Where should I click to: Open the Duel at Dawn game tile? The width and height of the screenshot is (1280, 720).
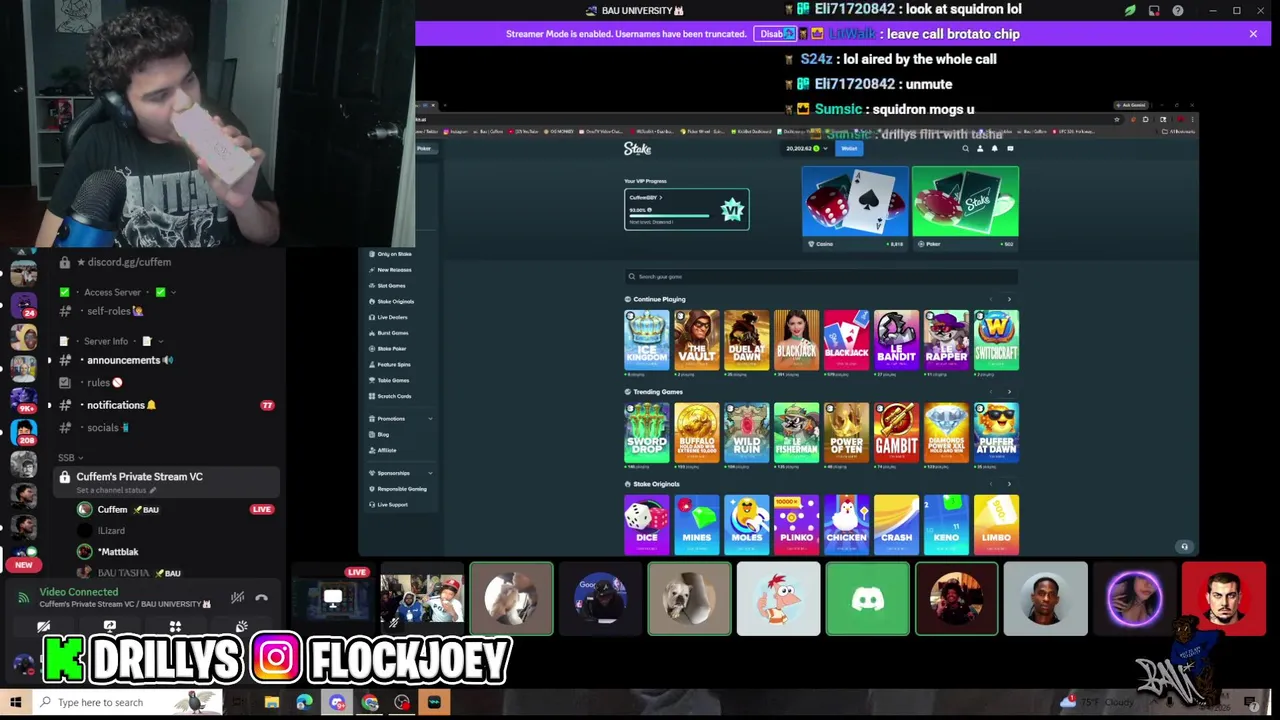coord(747,340)
